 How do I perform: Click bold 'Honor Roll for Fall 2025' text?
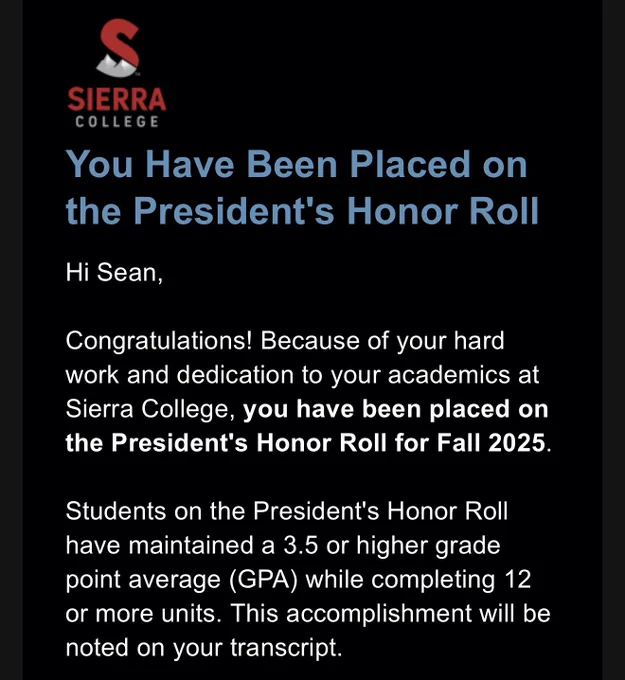[x=401, y=443]
